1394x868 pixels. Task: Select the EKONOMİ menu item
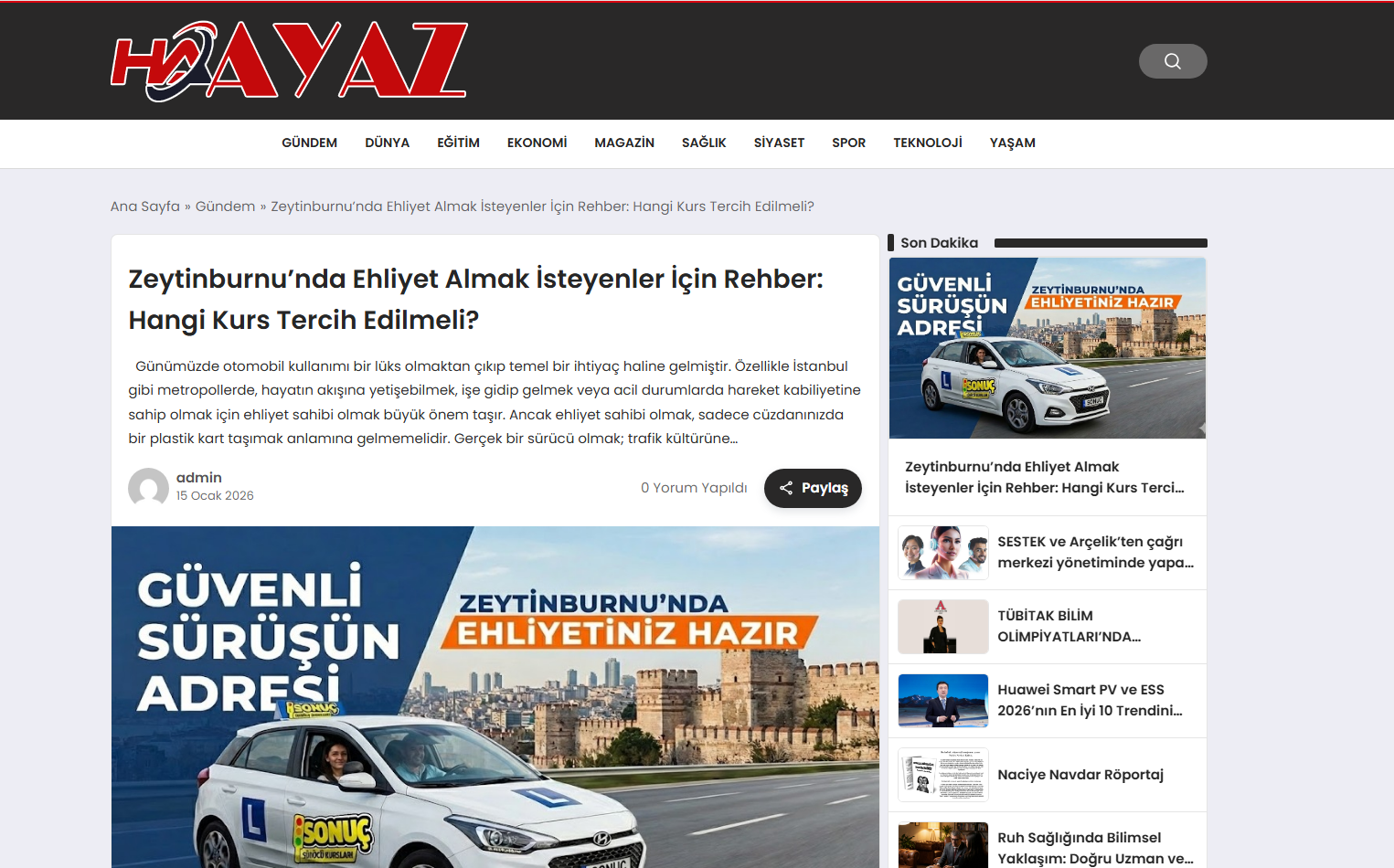[537, 143]
